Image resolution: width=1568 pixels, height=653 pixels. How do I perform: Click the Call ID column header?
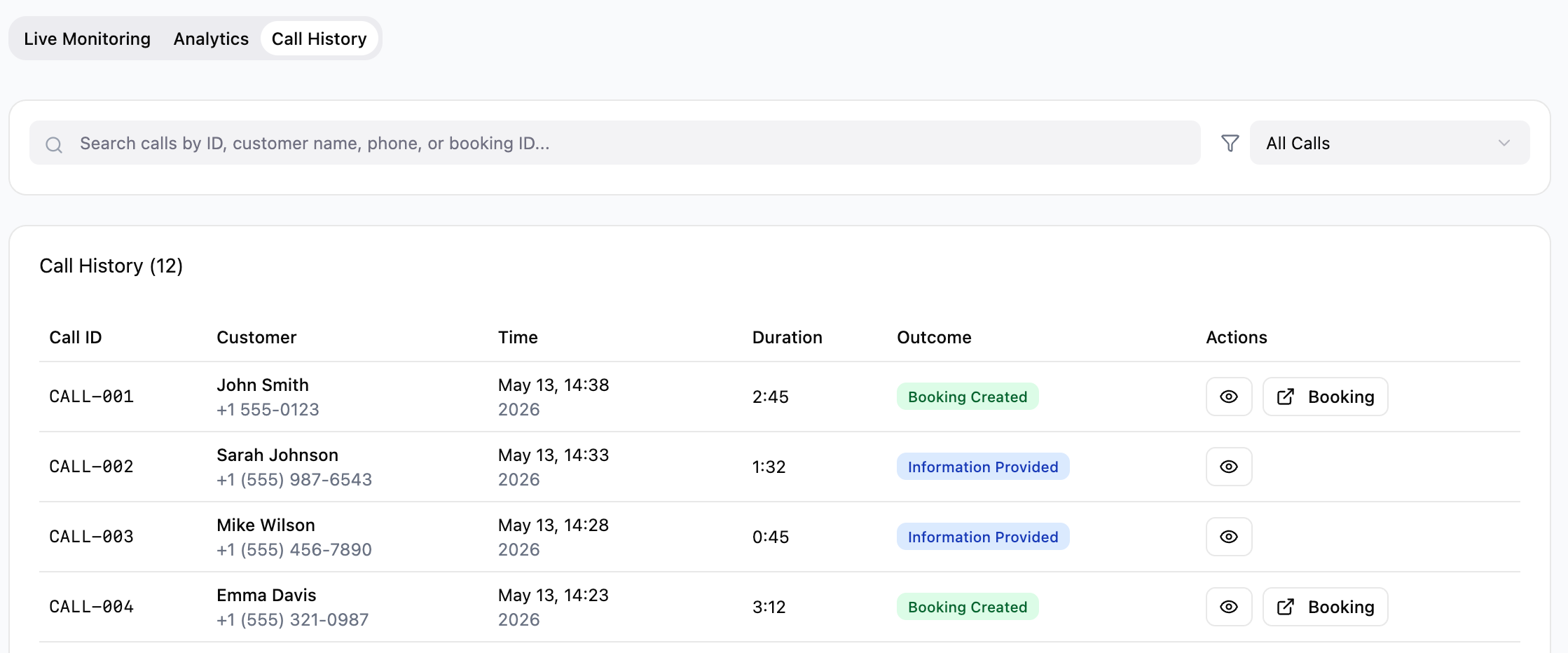pos(76,337)
